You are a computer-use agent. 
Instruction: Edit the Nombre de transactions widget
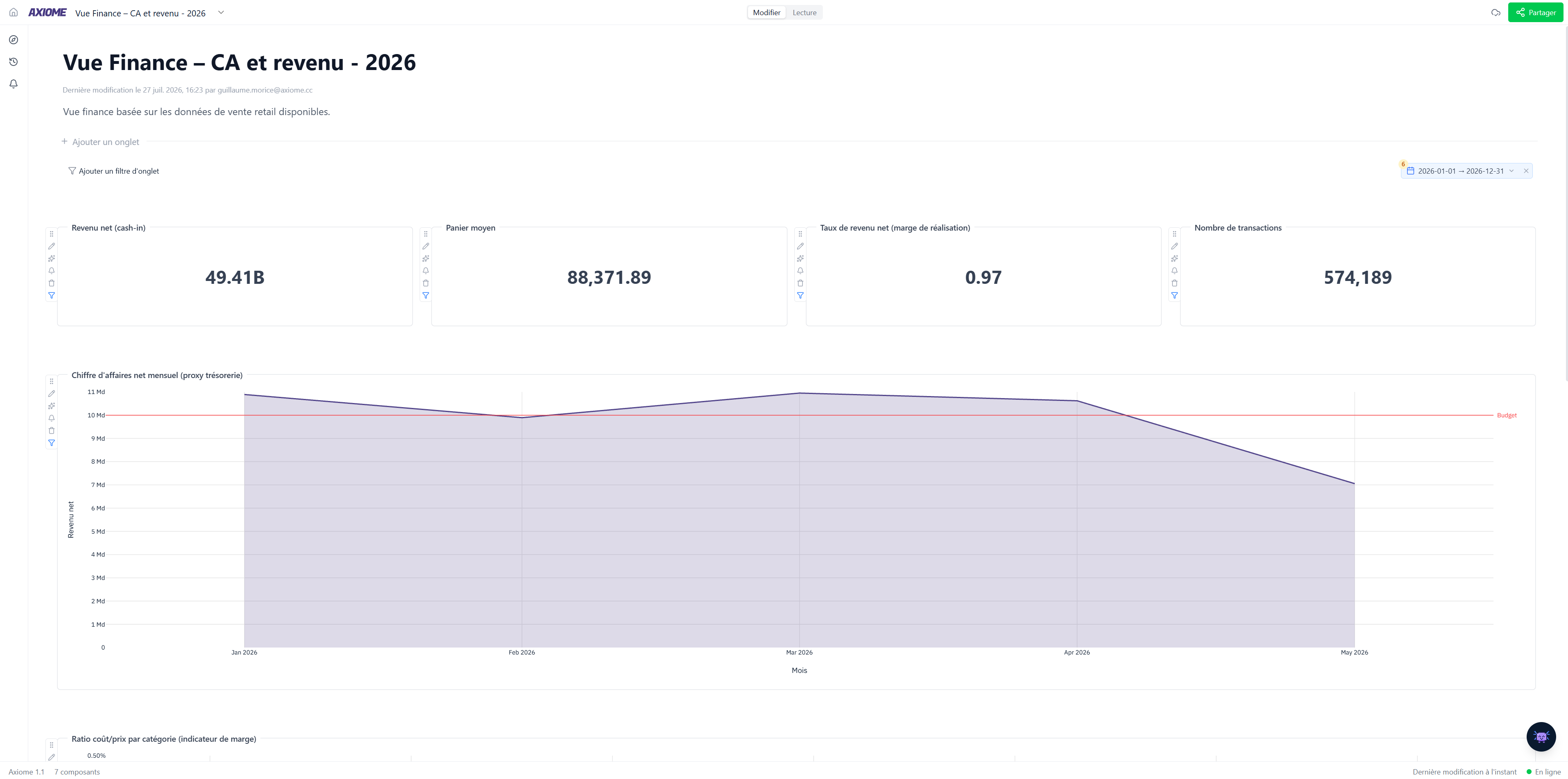(1174, 246)
